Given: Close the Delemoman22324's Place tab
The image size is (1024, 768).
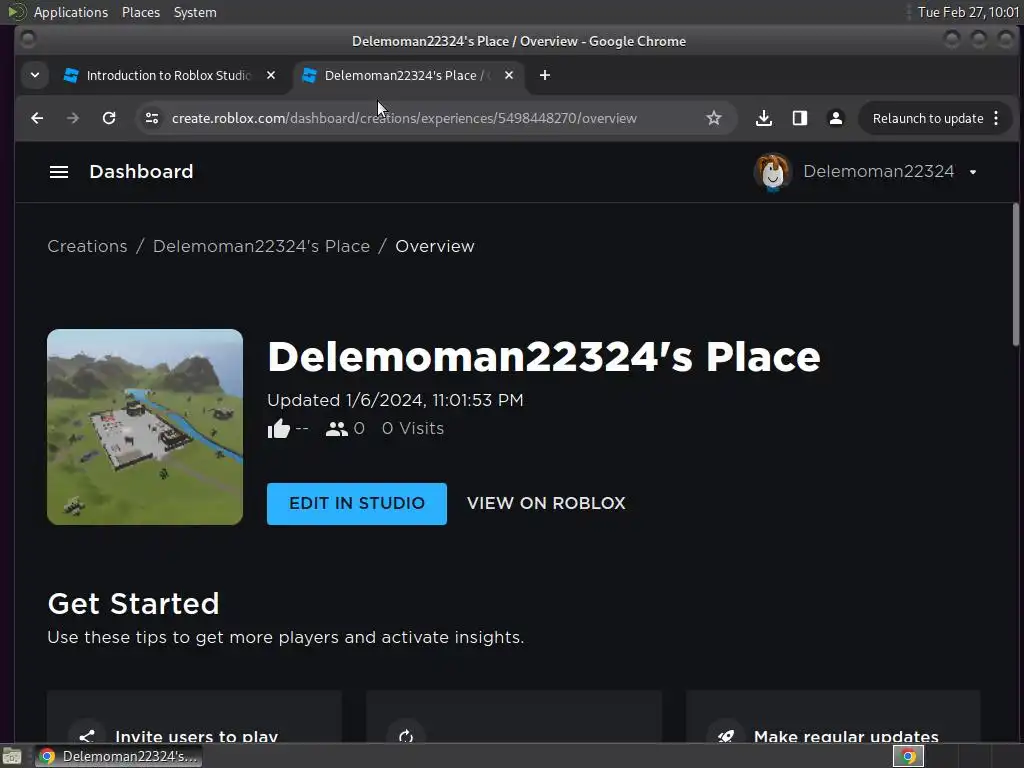Looking at the screenshot, I should (509, 75).
